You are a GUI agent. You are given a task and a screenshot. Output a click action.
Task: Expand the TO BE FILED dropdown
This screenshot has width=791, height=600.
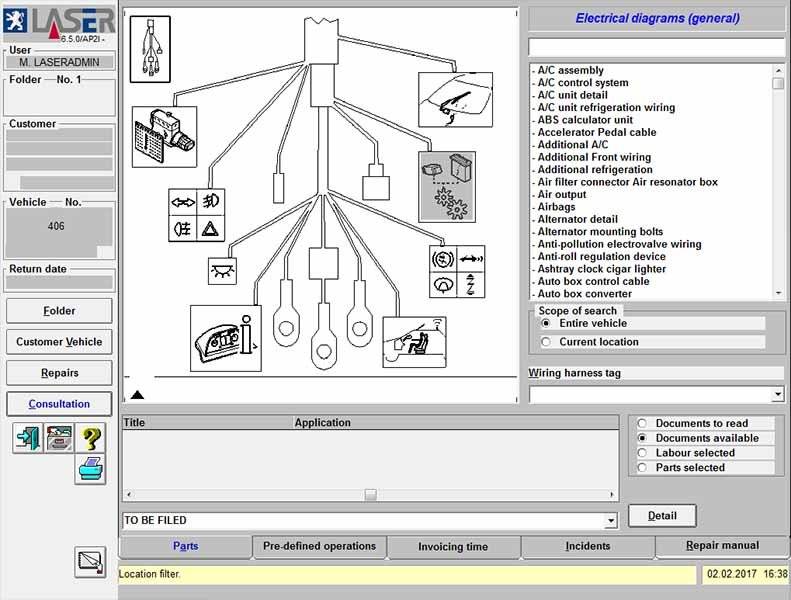(611, 521)
